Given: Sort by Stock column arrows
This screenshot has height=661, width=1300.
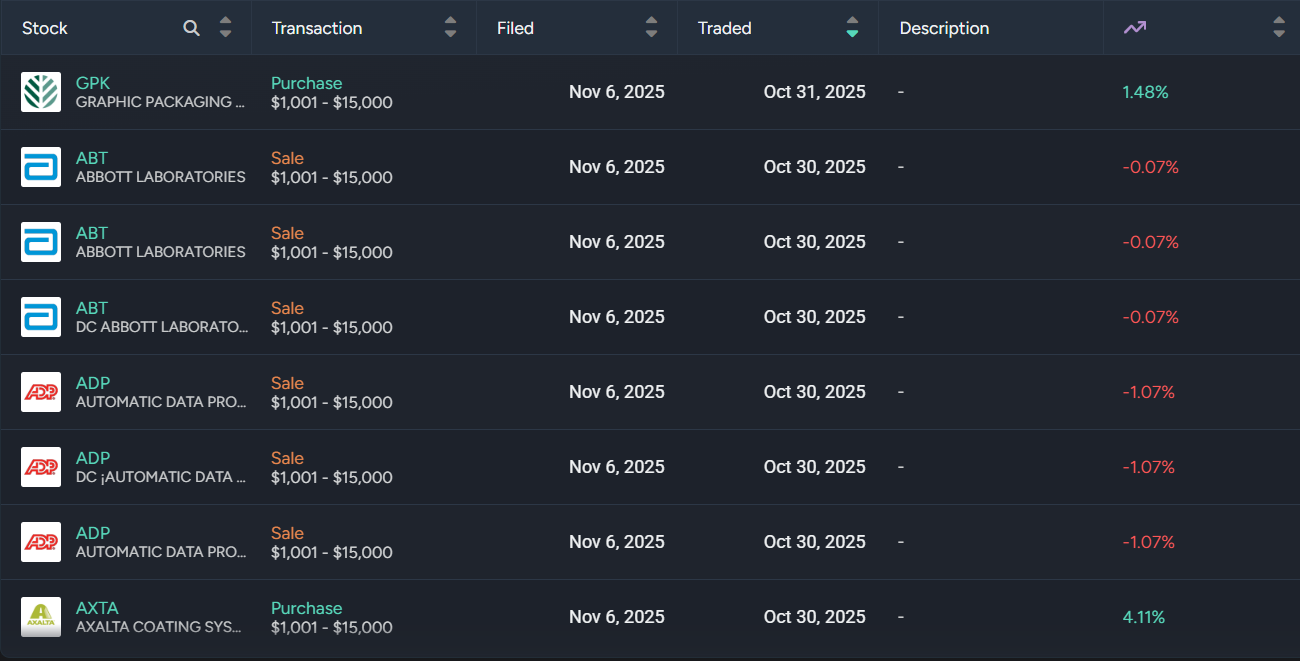Looking at the screenshot, I should pos(226,28).
